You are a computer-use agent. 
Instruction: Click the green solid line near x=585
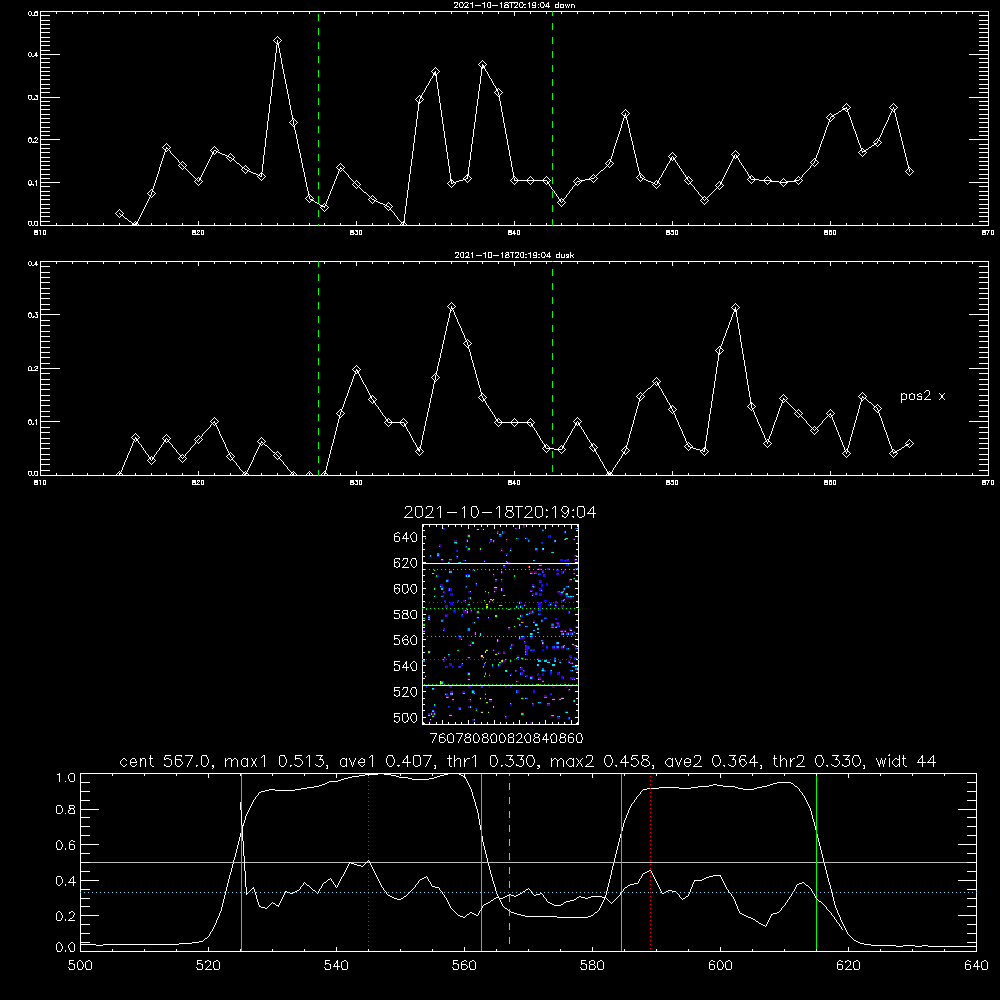click(621, 861)
